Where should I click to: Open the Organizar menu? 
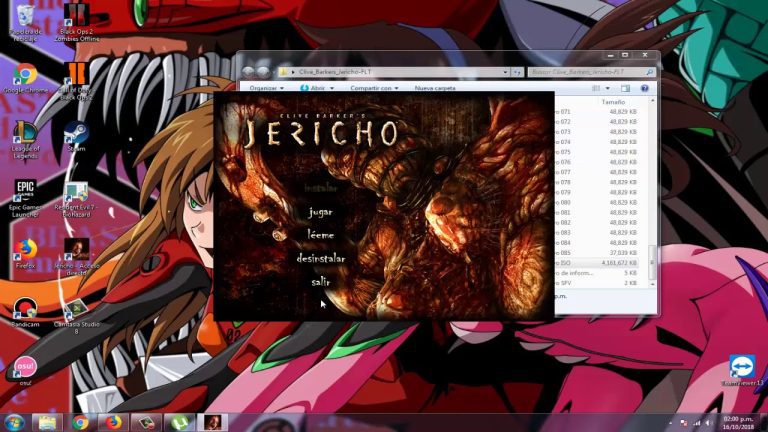[266, 88]
